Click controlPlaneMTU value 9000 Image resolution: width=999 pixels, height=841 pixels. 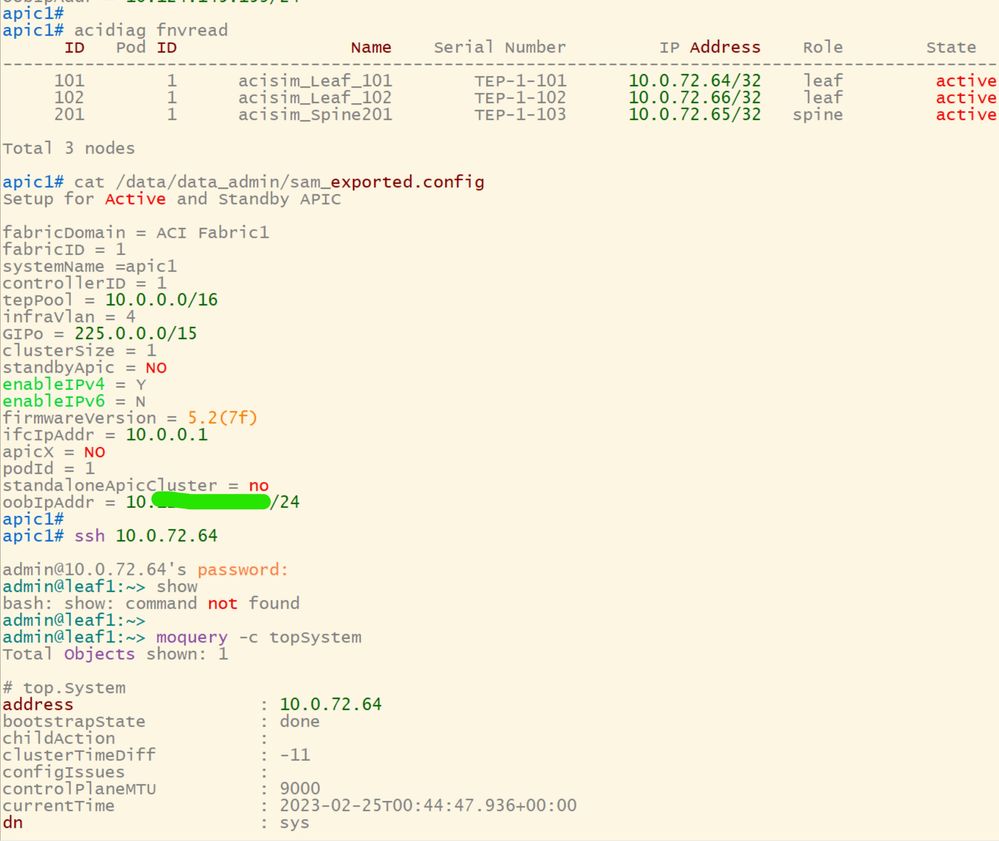[299, 789]
